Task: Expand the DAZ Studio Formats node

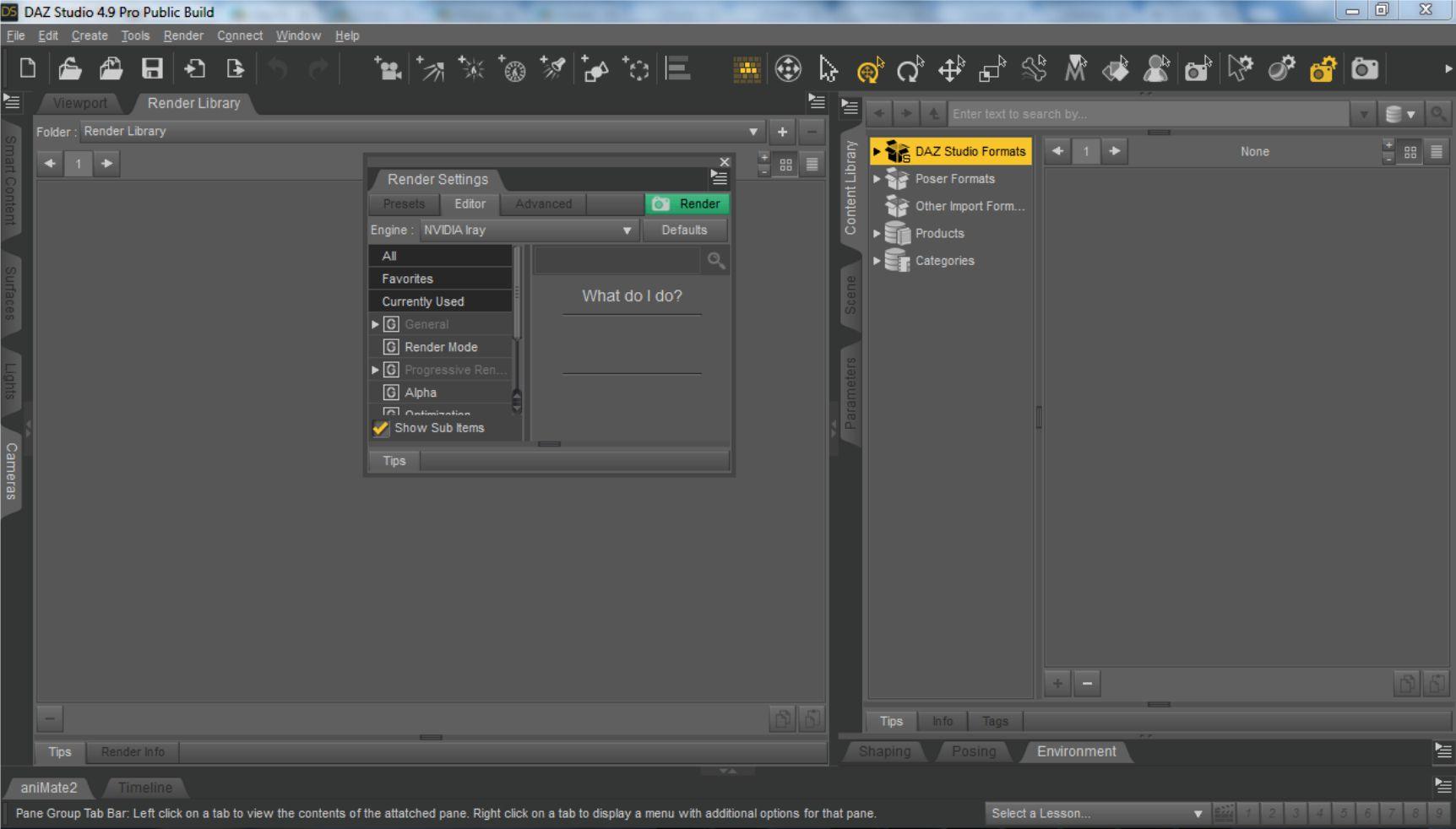Action: [877, 152]
